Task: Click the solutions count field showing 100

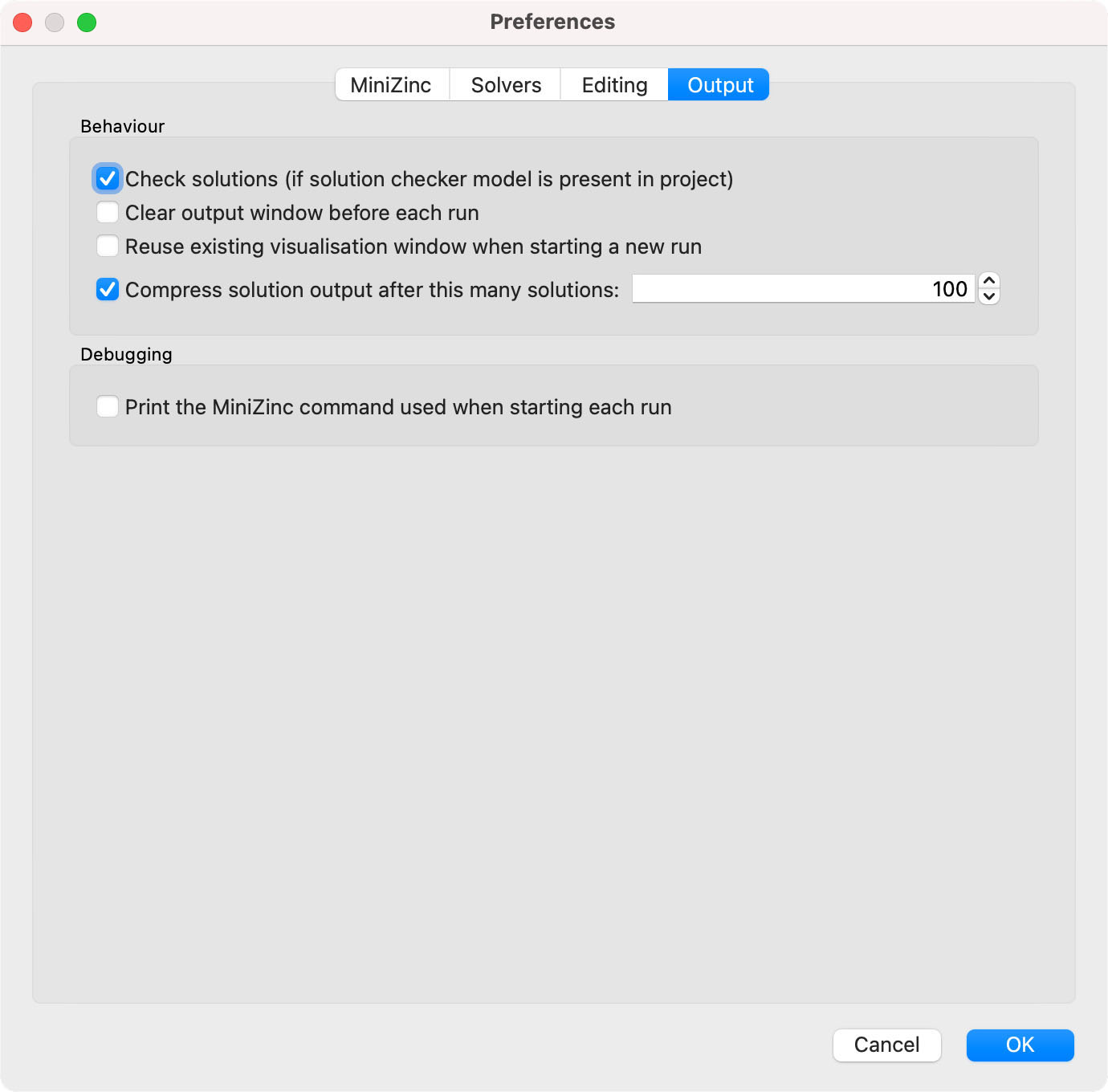Action: [804, 289]
